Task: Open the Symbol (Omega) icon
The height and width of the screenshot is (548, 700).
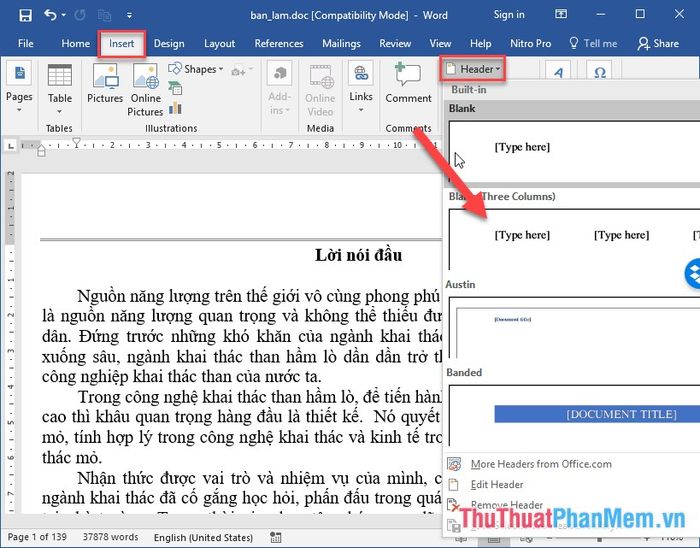Action: click(x=599, y=73)
